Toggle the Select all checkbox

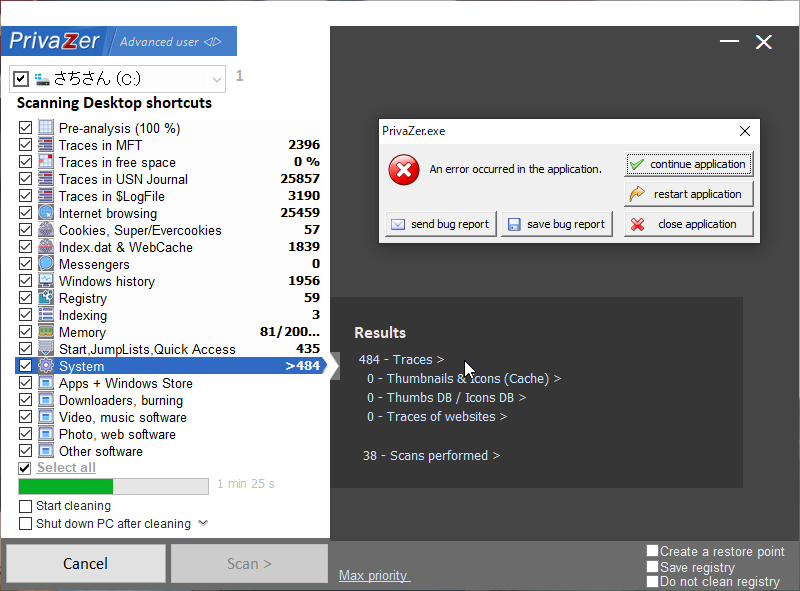click(x=24, y=468)
